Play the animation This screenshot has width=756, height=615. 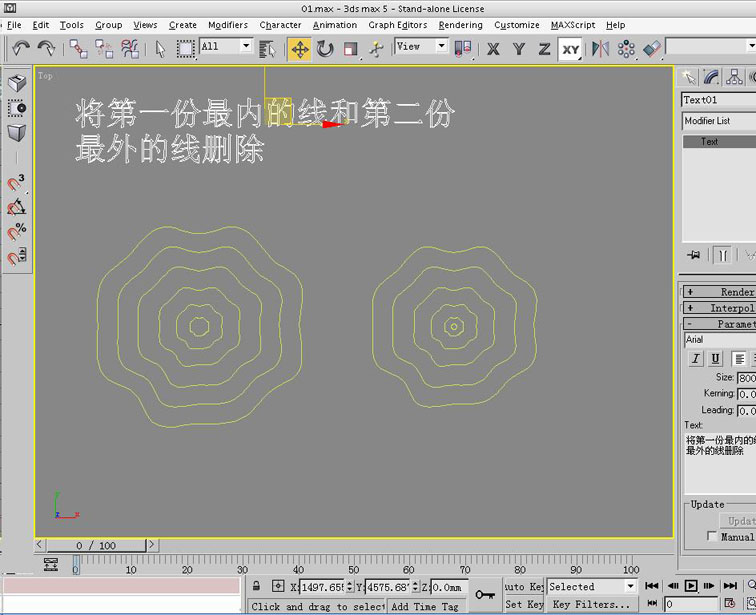point(691,586)
